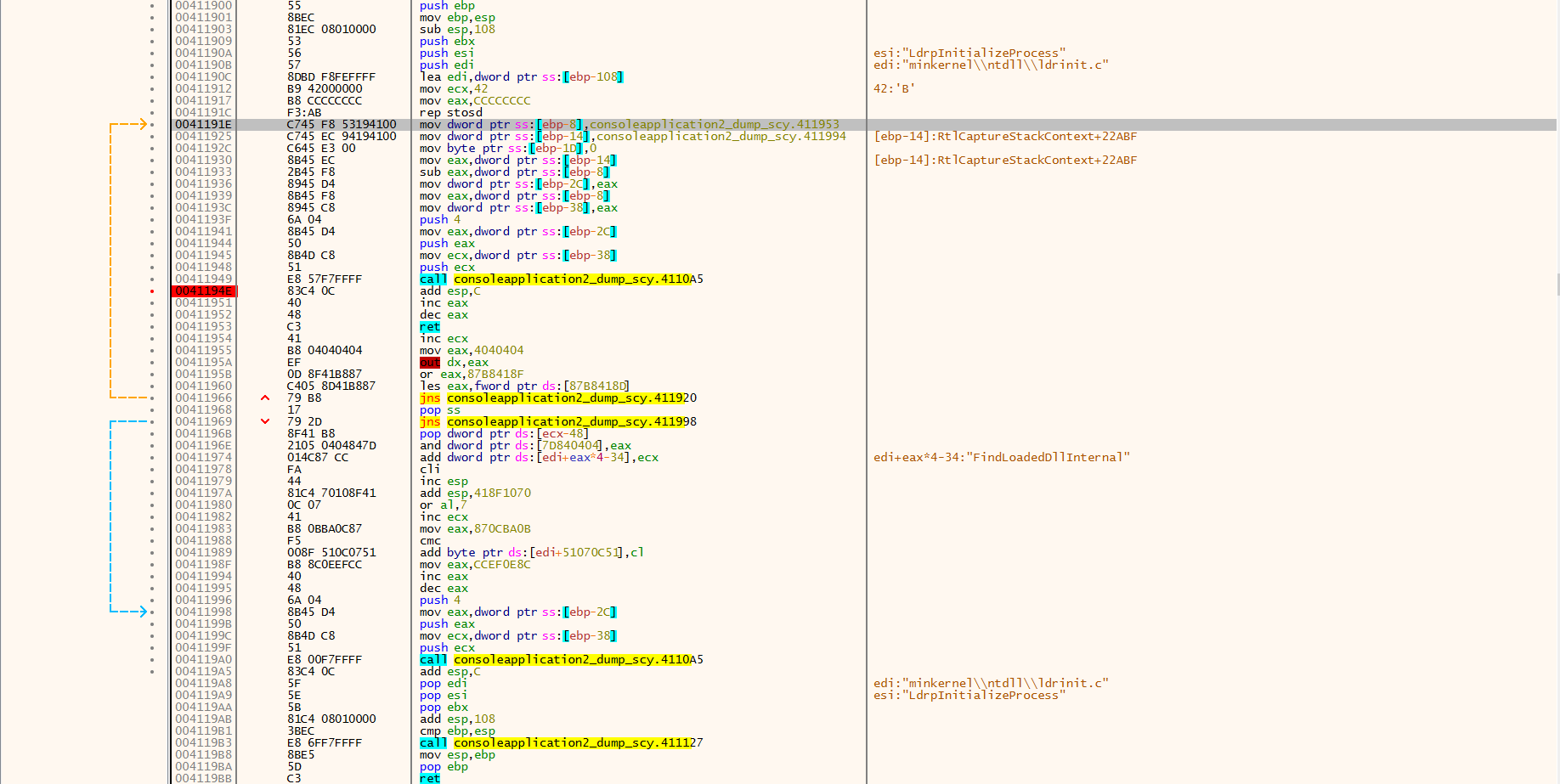This screenshot has width=1560, height=784.
Task: Click the red up-arrow jump marker at 00411966
Action: 265,398
